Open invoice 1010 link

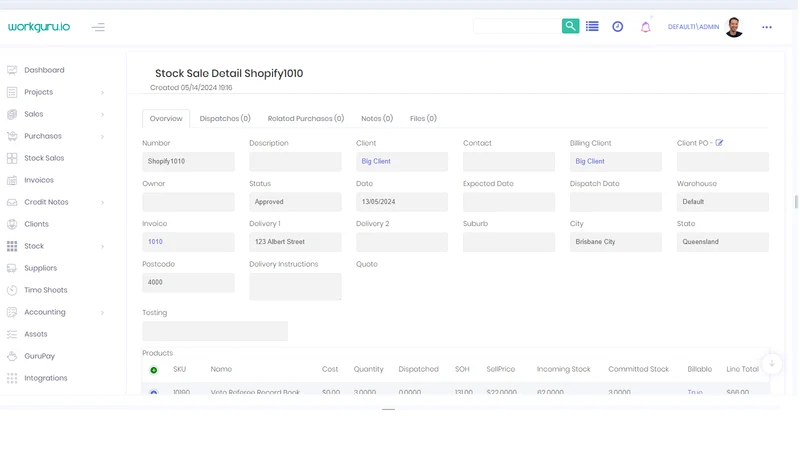155,242
